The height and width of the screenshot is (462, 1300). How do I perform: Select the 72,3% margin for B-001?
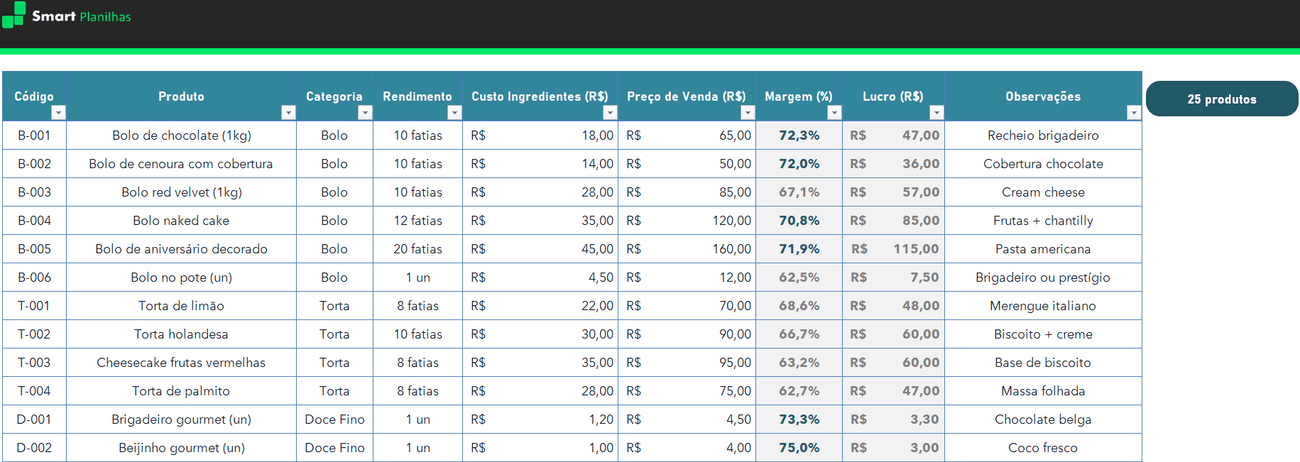pyautogui.click(x=799, y=135)
